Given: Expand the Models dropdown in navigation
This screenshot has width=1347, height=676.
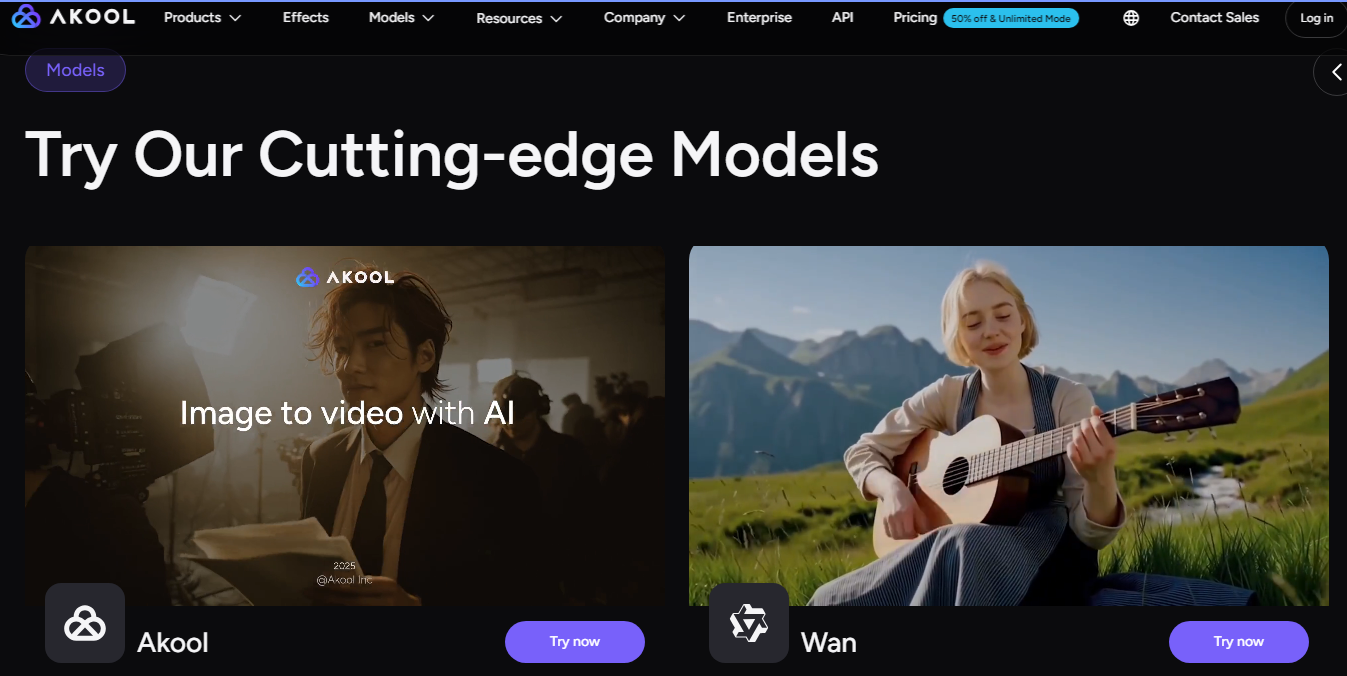Looking at the screenshot, I should tap(401, 18).
